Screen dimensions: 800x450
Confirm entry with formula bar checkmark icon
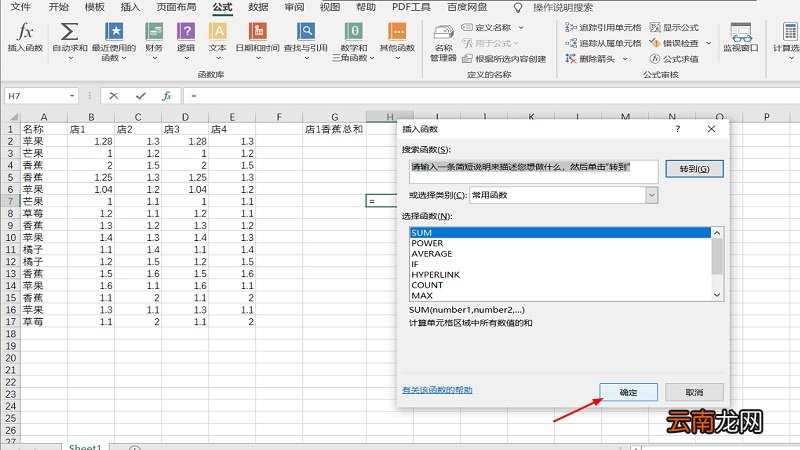pos(141,96)
